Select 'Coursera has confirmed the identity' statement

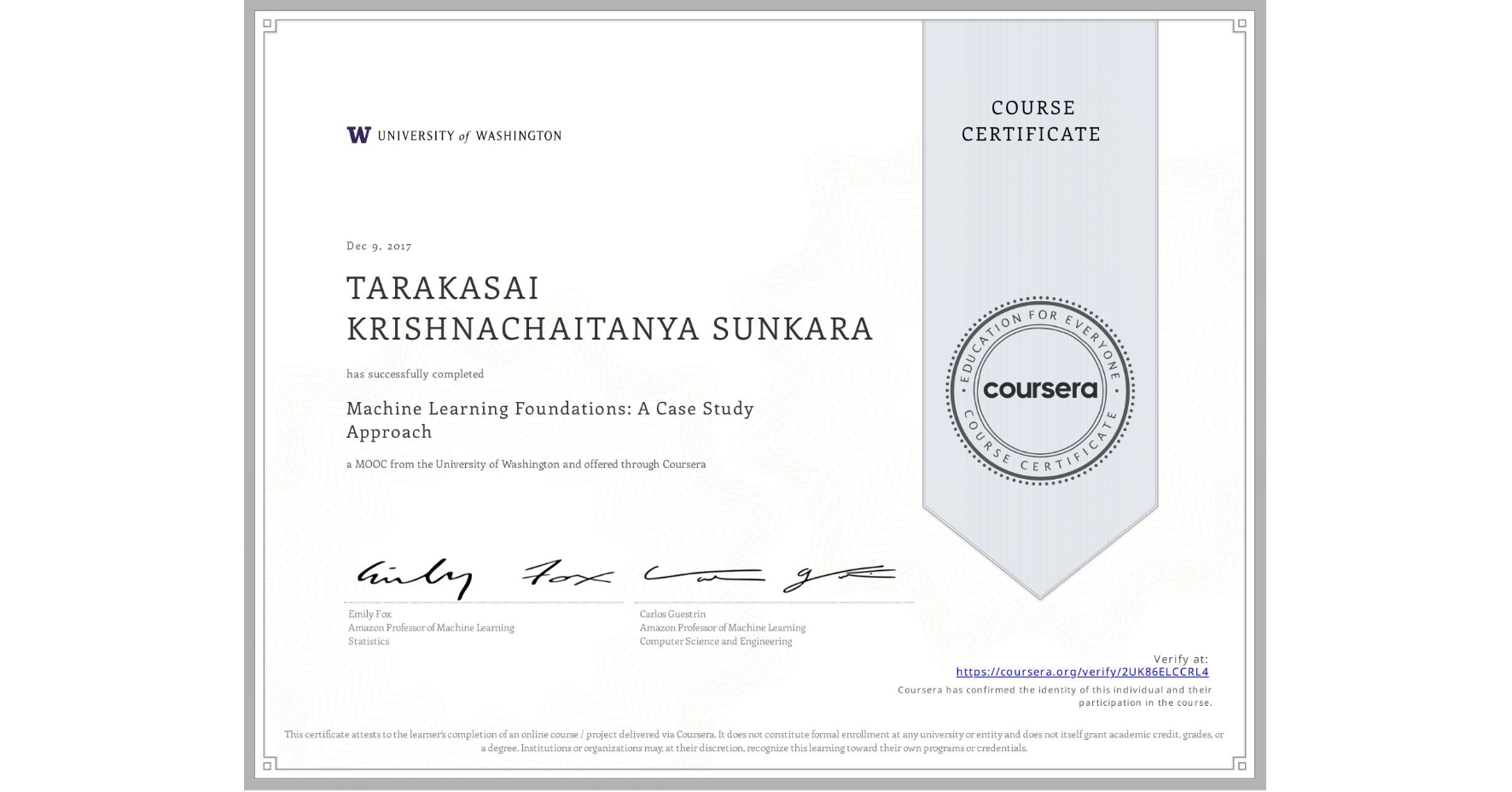coord(1055,696)
